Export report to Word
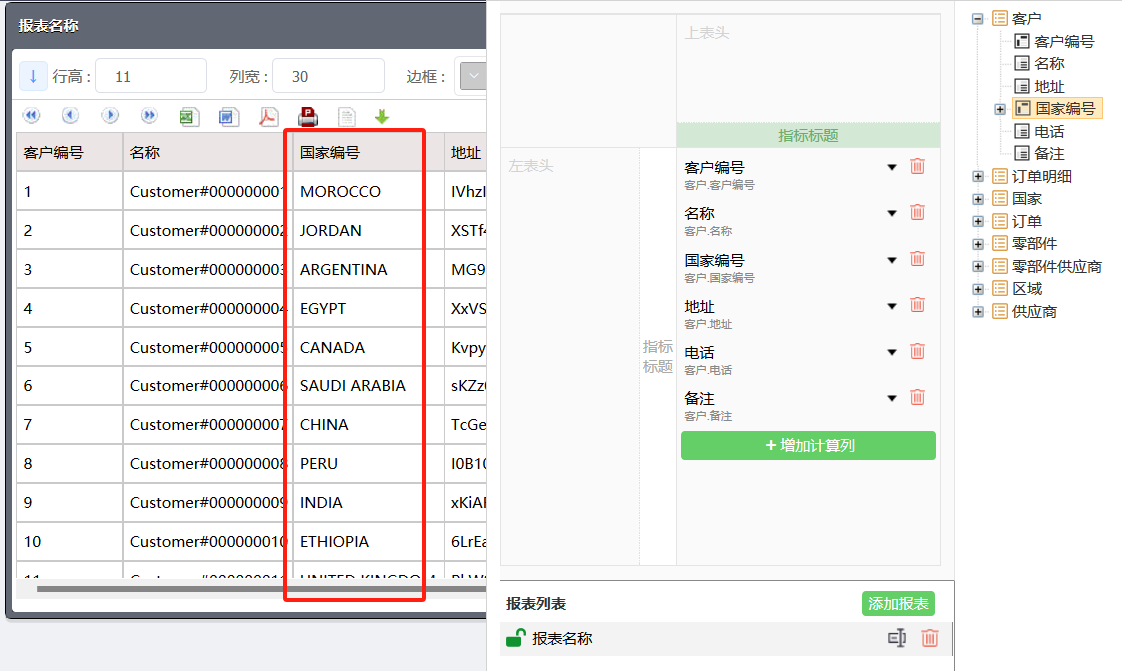This screenshot has width=1122, height=671. tap(228, 117)
